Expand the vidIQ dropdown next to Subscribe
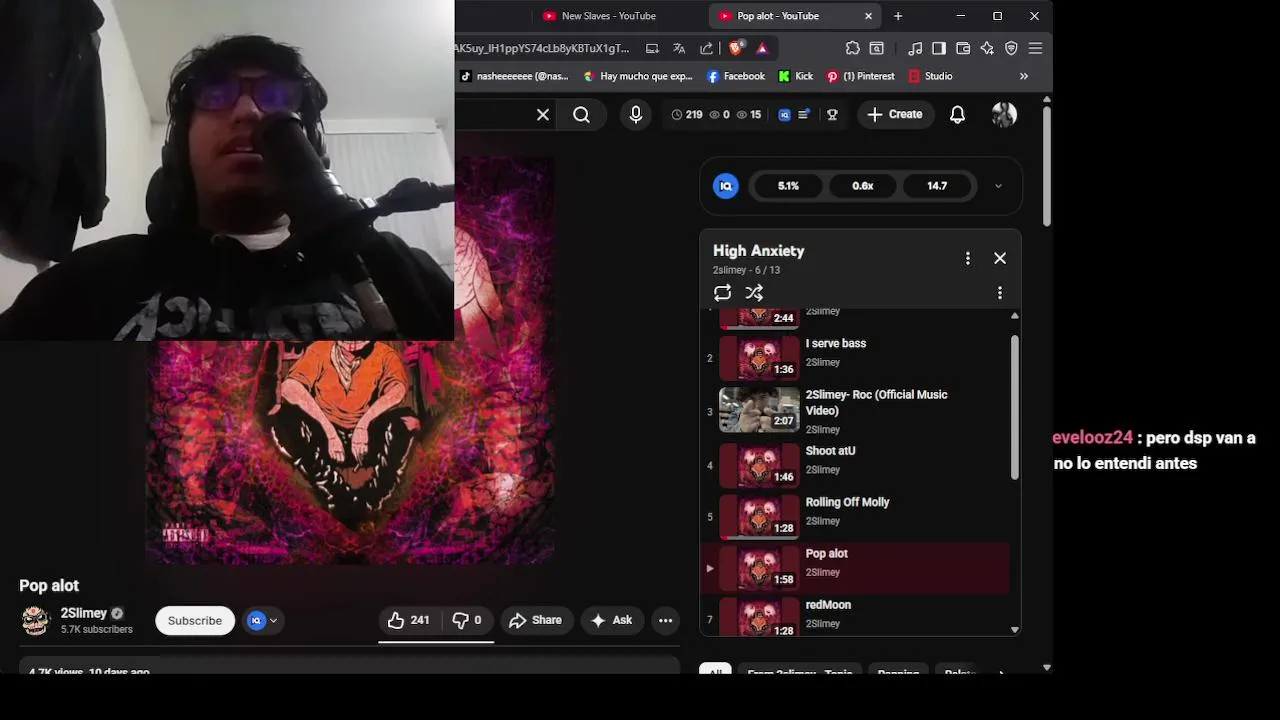 (263, 620)
